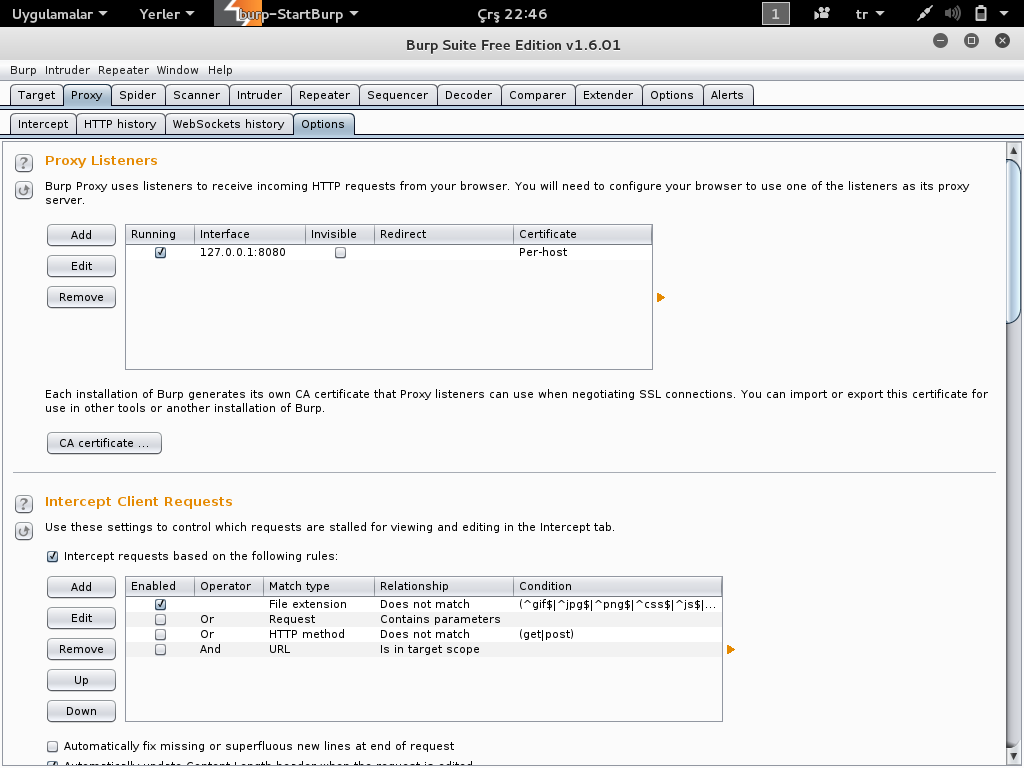
Task: Open the Yerler menu dropdown
Action: click(167, 14)
